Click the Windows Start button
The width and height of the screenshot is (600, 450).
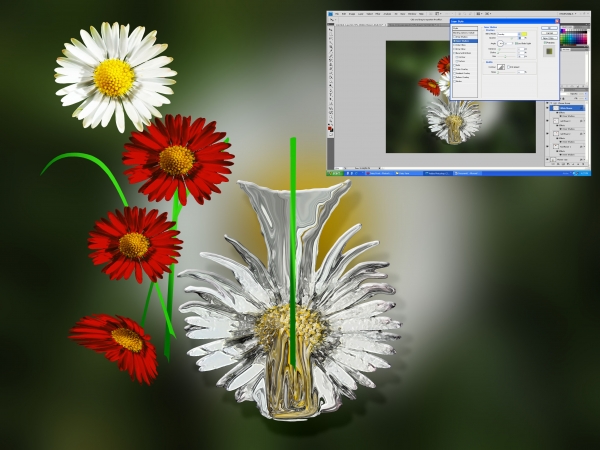tap(335, 173)
